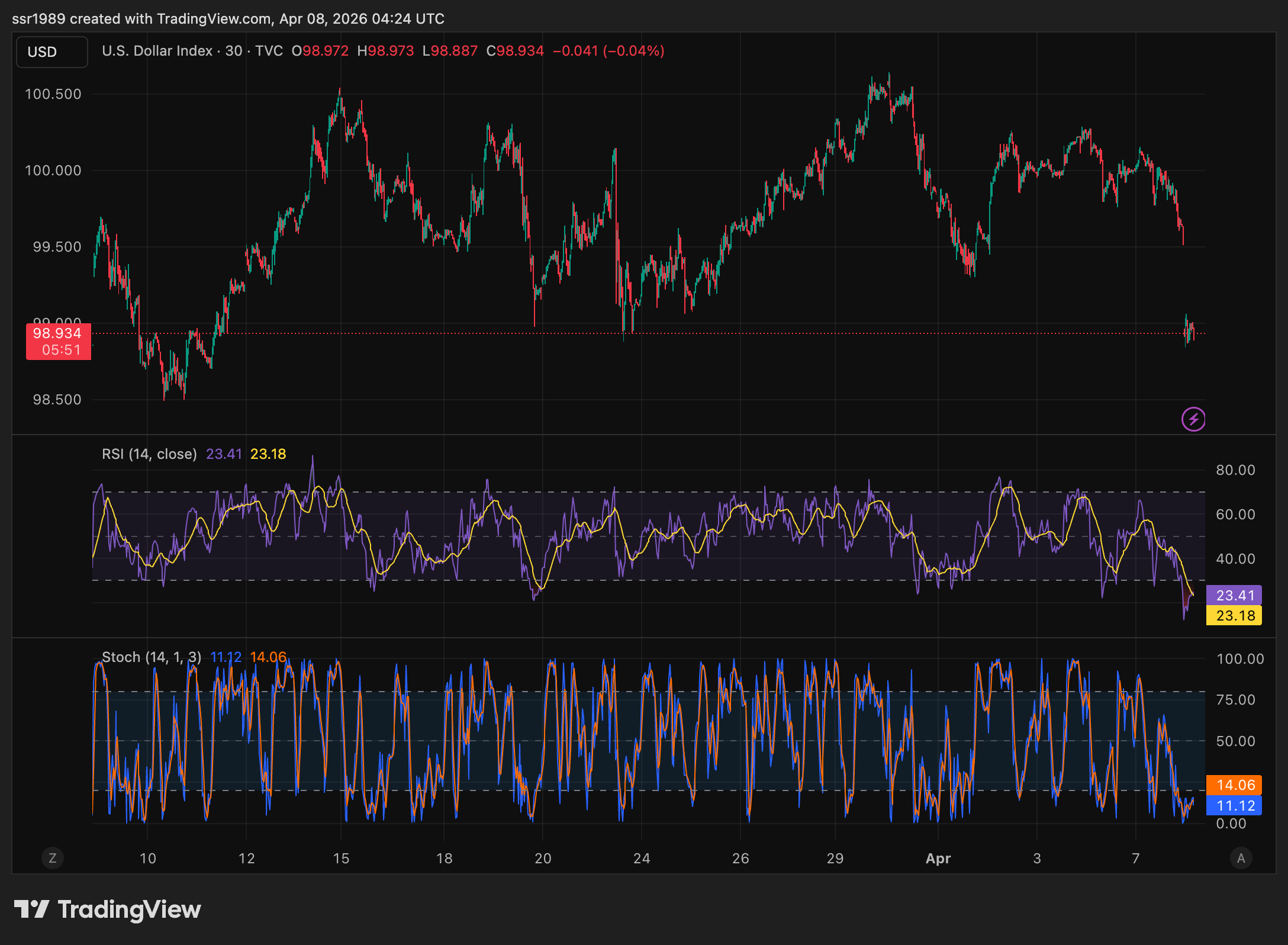Click the purple lightning bolt icon

[1193, 419]
